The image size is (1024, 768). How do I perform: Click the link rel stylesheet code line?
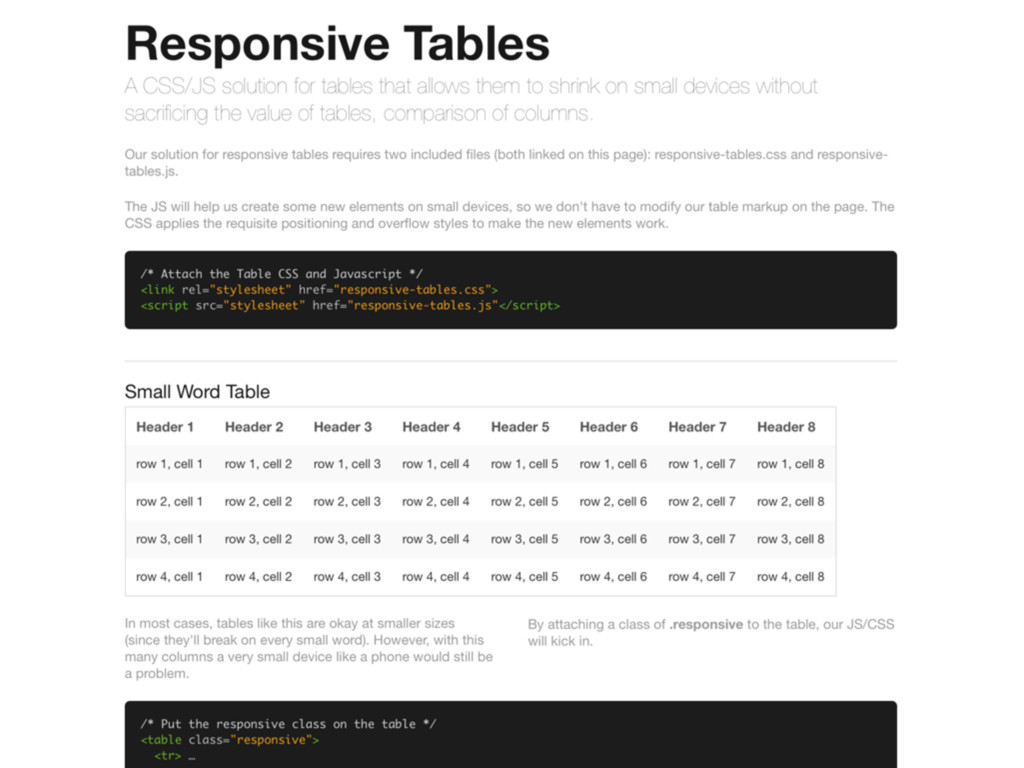pos(319,290)
